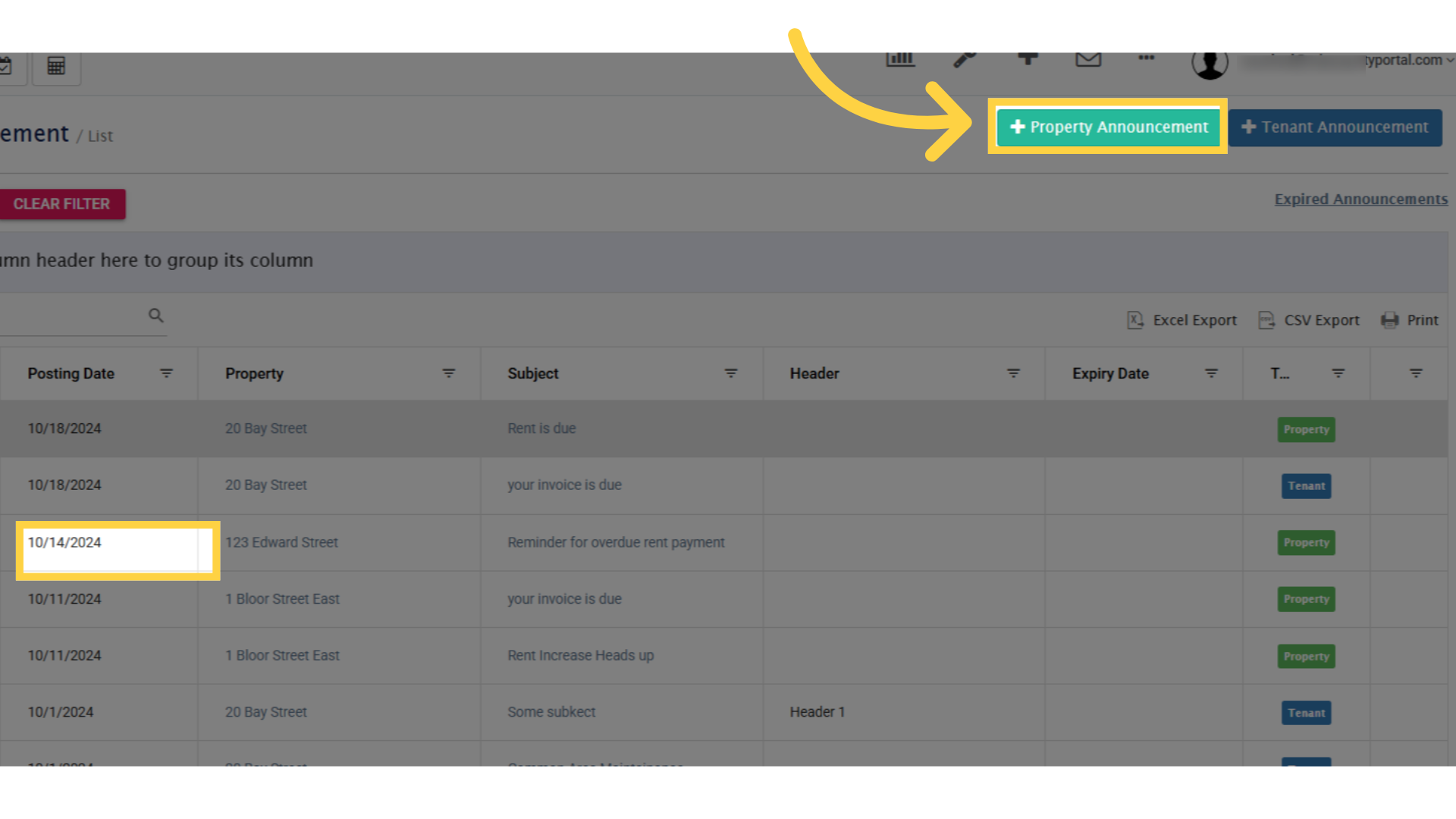The image size is (1456, 819).
Task: Print the announcement list
Action: pos(1410,320)
